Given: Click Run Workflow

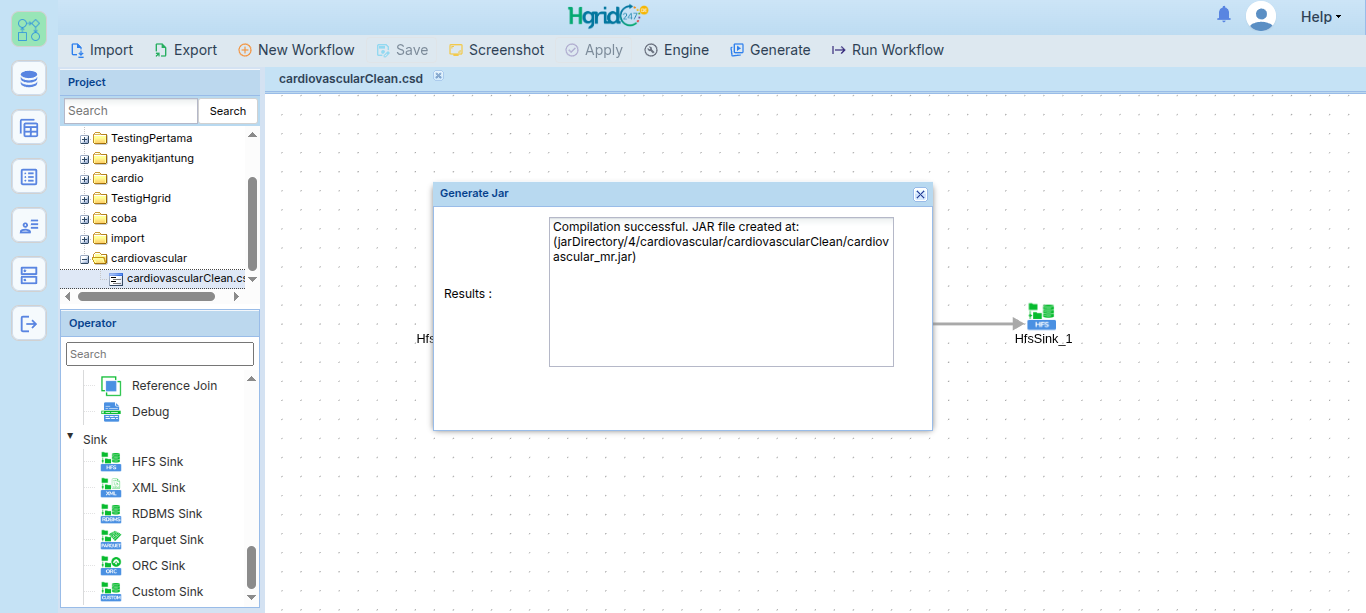Looking at the screenshot, I should point(888,50).
